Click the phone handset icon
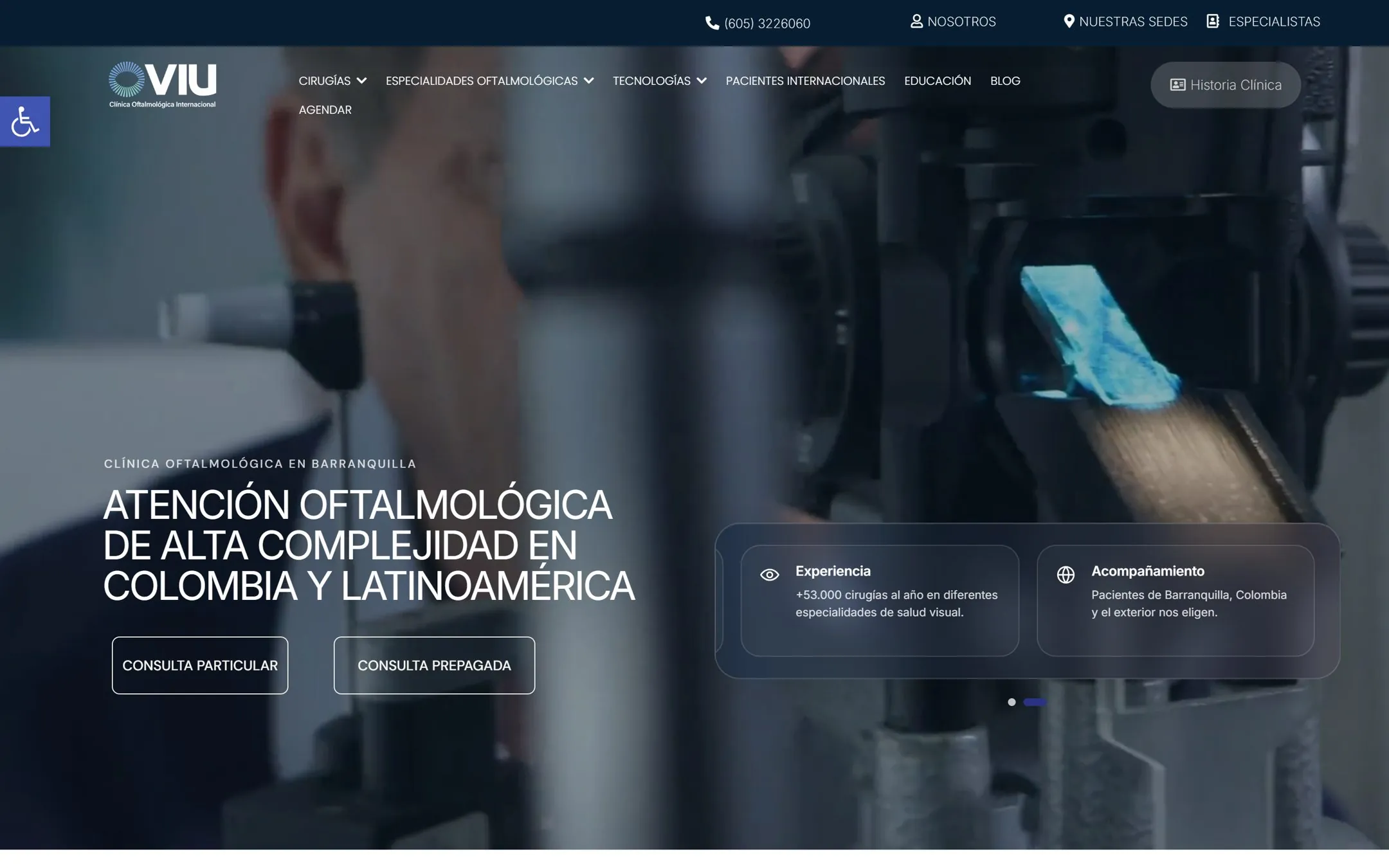Image resolution: width=1389 pixels, height=868 pixels. click(x=713, y=23)
